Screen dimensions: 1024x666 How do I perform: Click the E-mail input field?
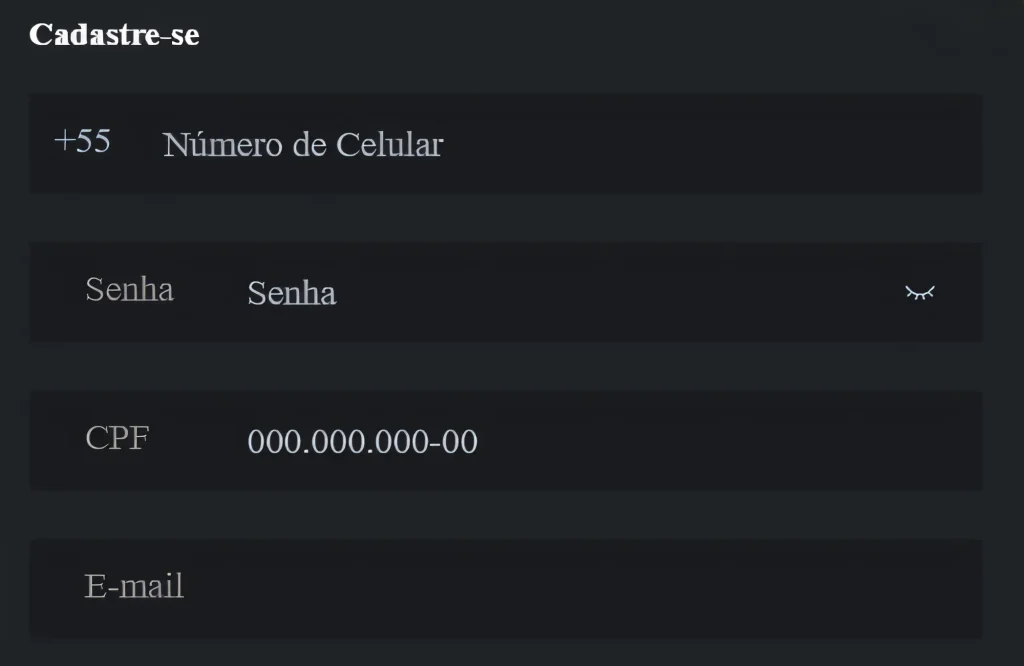(x=506, y=589)
